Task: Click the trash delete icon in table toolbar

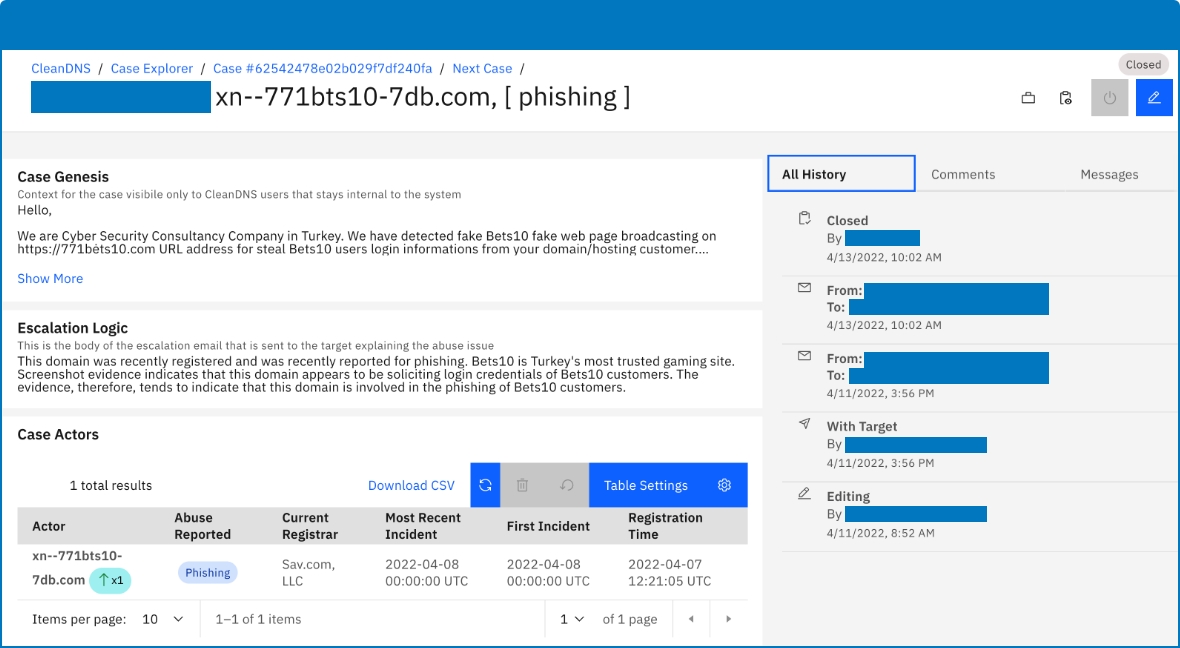Action: 522,485
